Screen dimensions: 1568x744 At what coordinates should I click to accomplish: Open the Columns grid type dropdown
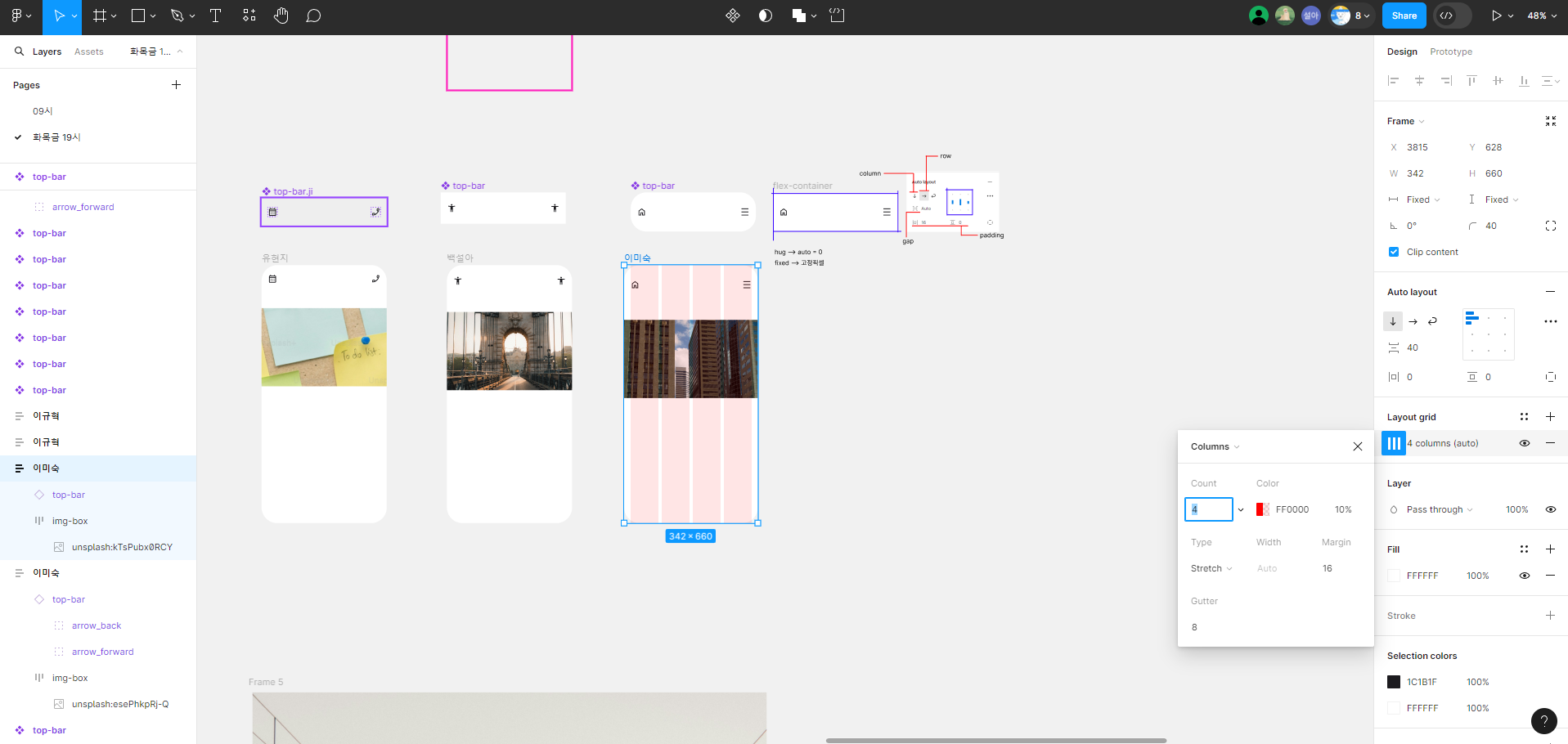[x=1215, y=446]
